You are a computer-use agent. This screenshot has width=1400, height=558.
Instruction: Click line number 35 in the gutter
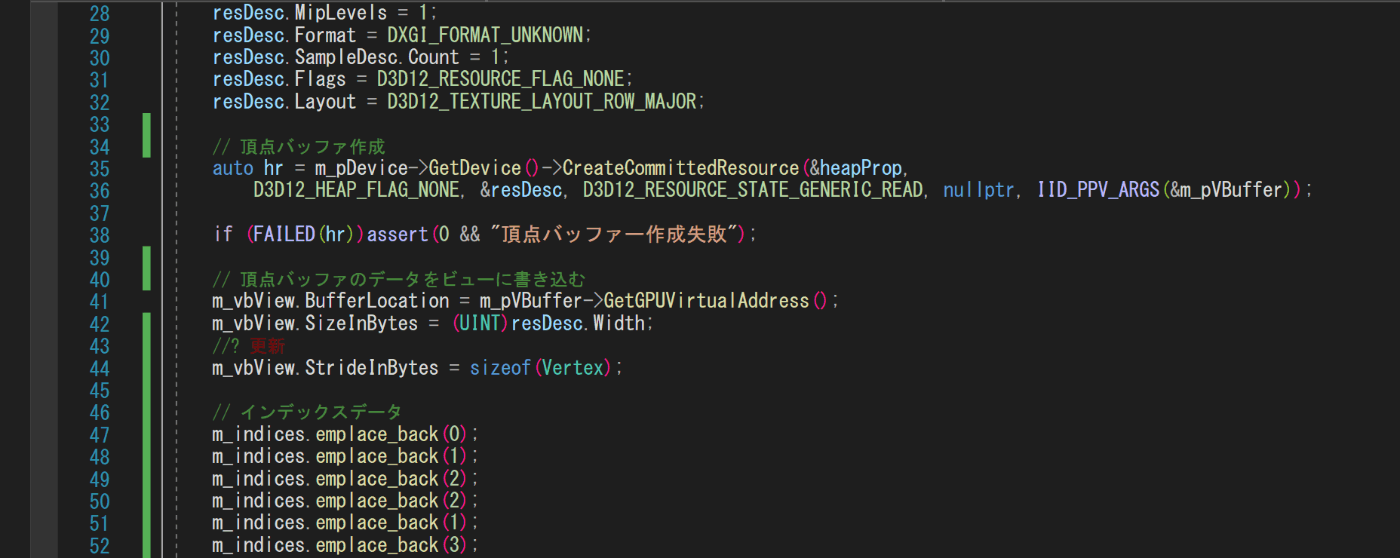99,169
